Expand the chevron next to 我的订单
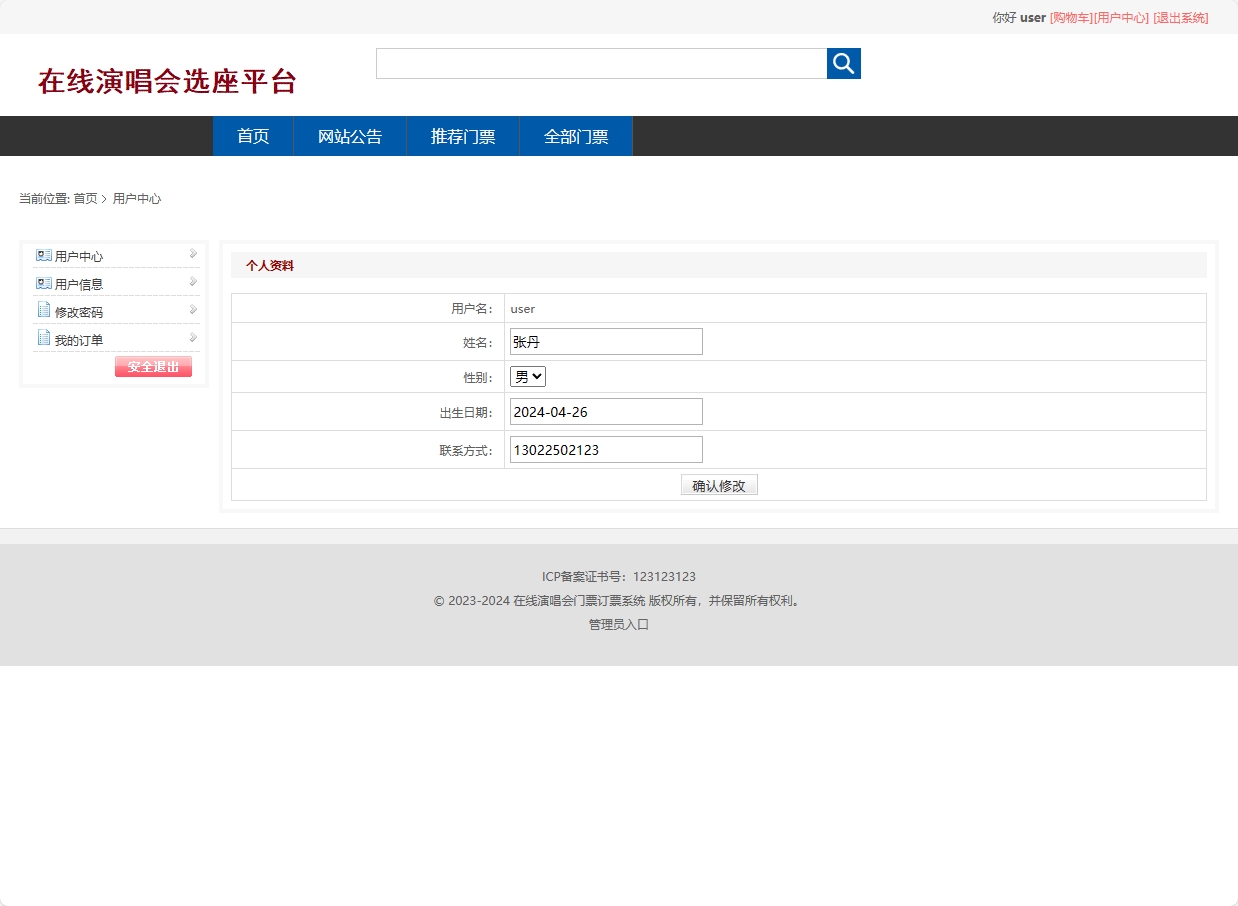Viewport: 1238px width, 906px height. pyautogui.click(x=191, y=338)
